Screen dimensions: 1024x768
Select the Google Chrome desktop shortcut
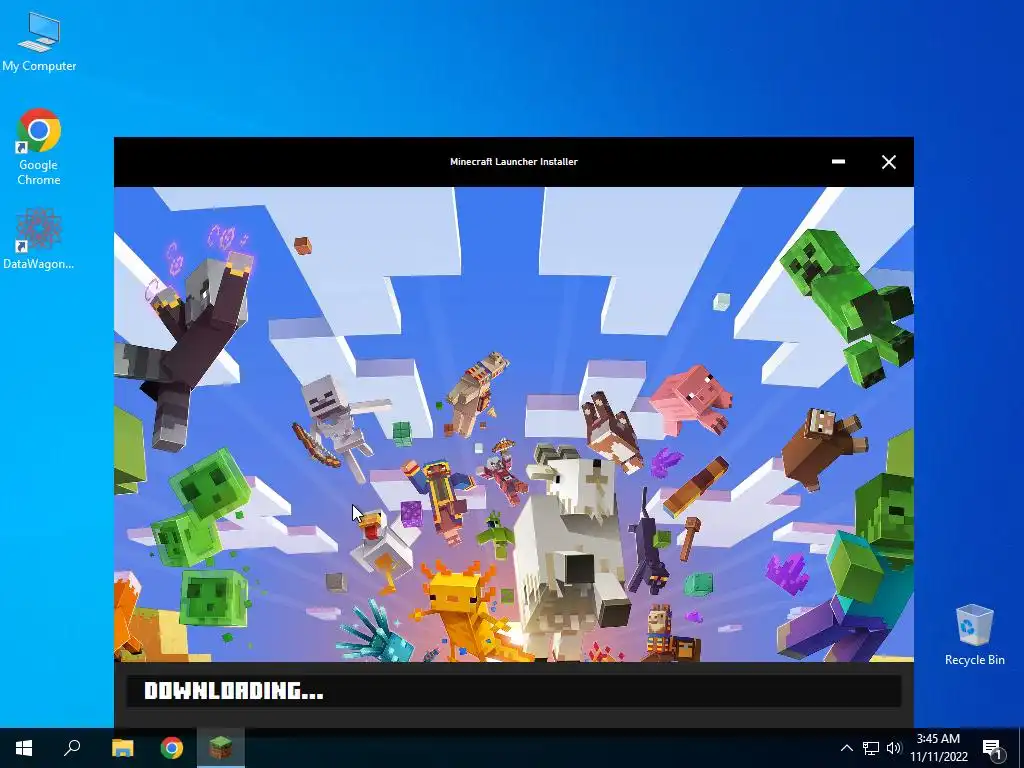(39, 147)
